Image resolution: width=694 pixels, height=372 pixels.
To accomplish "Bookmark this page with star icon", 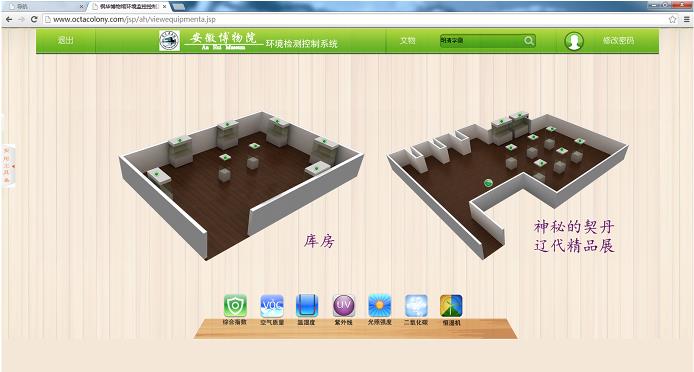I will [673, 19].
